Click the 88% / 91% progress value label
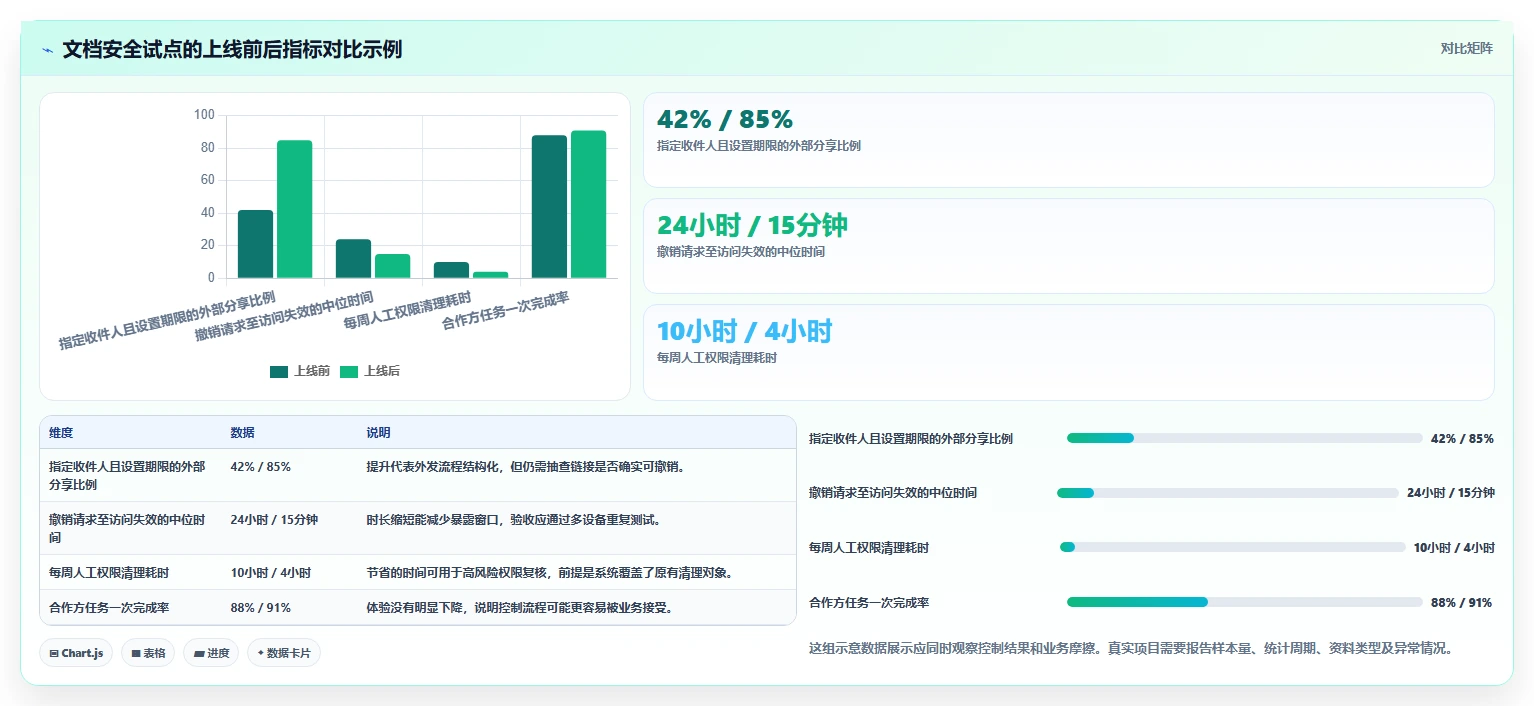Screen dimensions: 1534x706 [1461, 603]
